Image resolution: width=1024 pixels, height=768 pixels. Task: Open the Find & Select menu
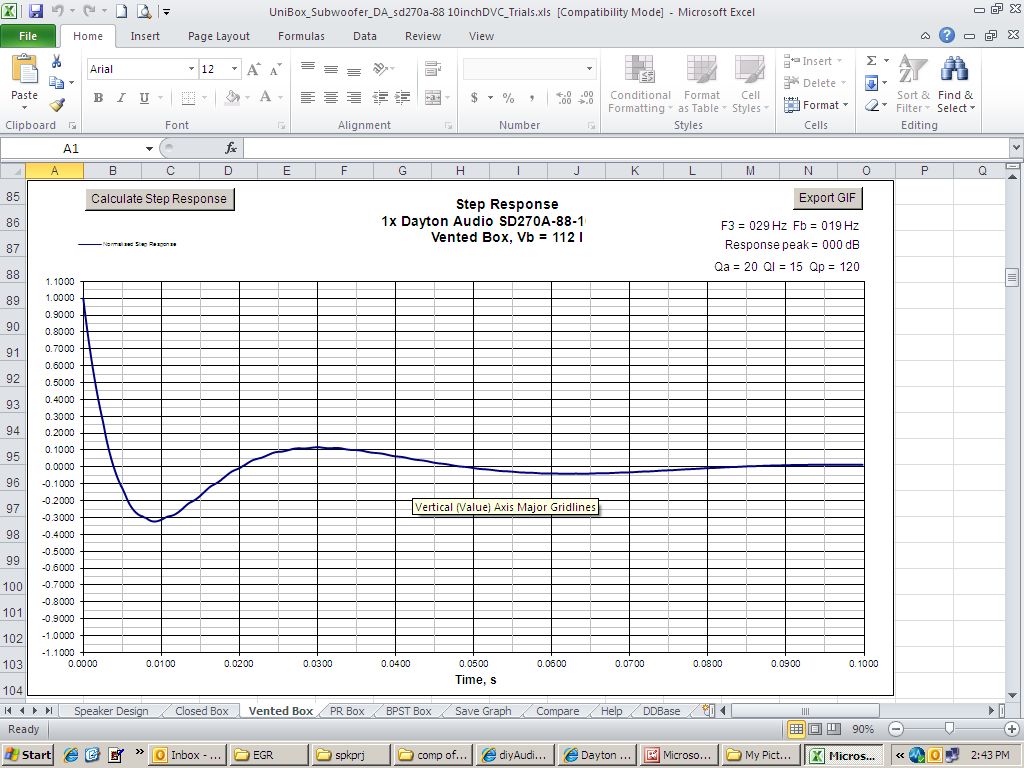[955, 85]
